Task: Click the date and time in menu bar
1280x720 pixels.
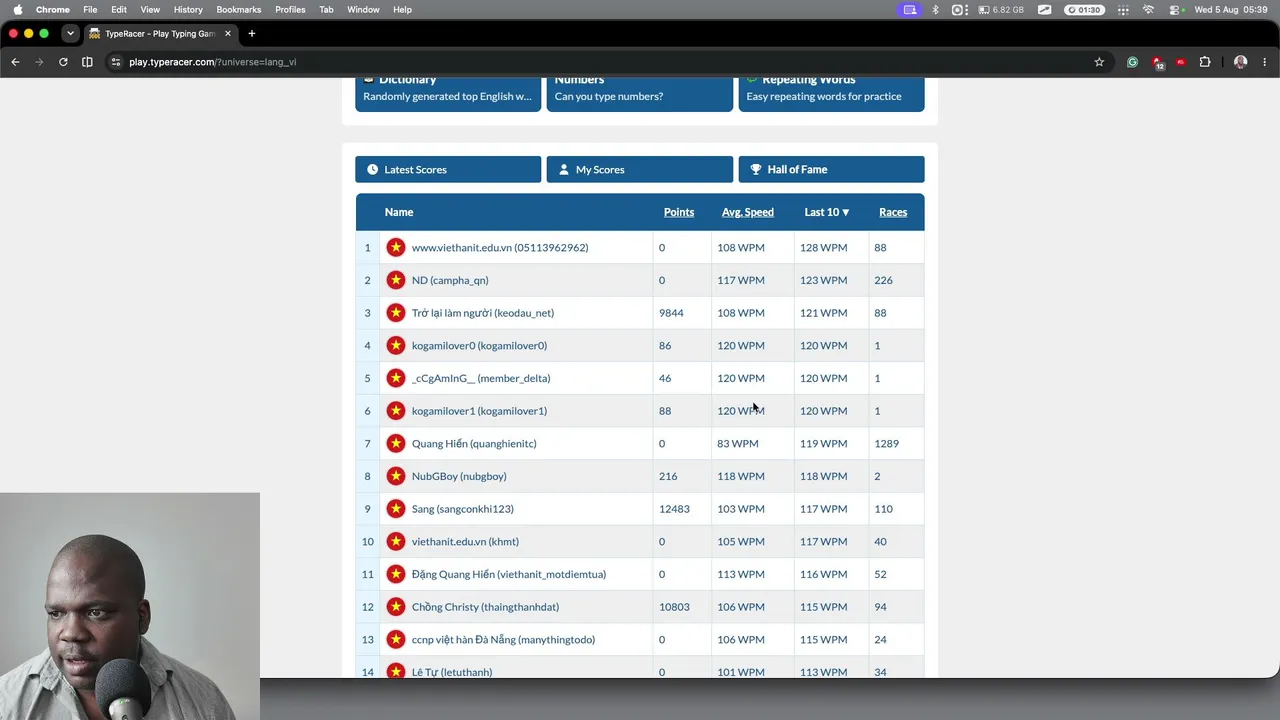Action: pyautogui.click(x=1231, y=9)
